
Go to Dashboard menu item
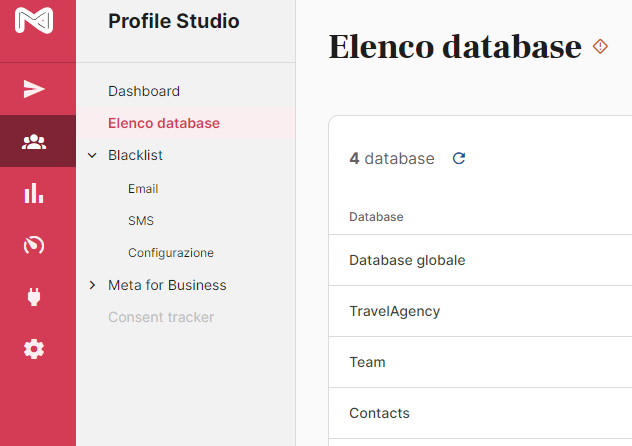(144, 91)
